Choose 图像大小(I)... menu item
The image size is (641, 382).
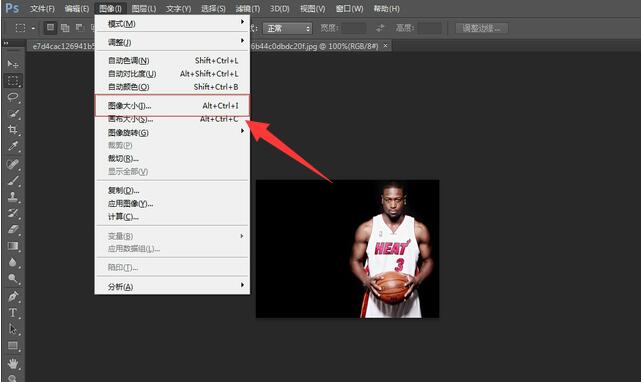(172, 106)
